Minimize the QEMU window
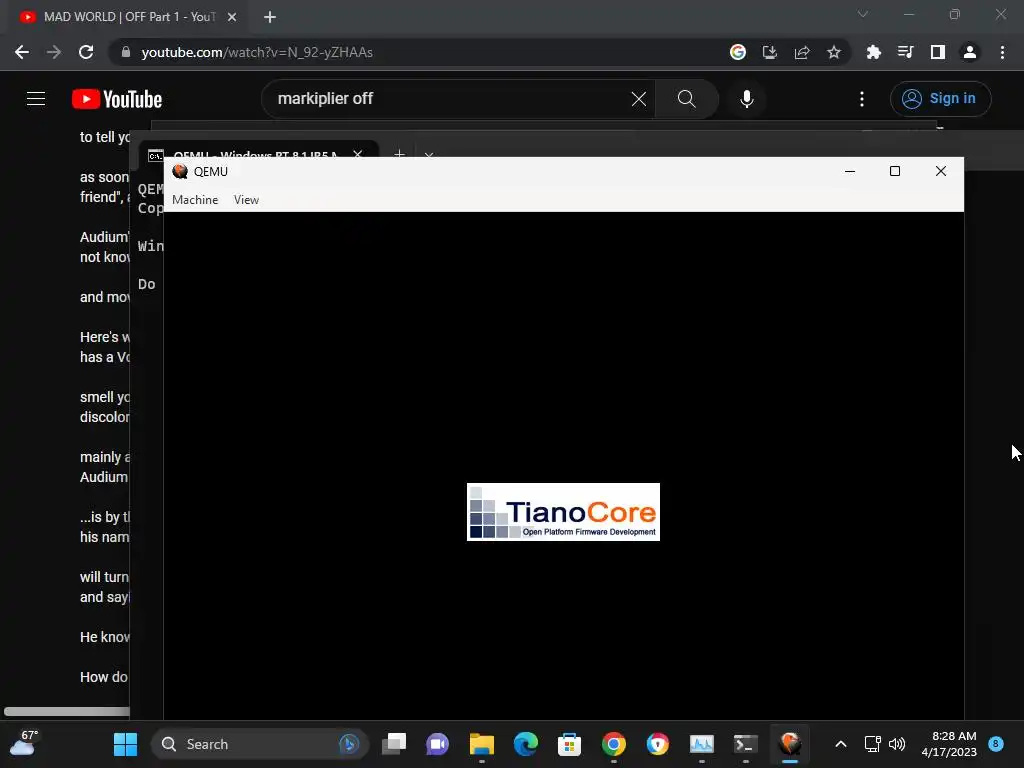Image resolution: width=1024 pixels, height=768 pixels. pos(850,171)
